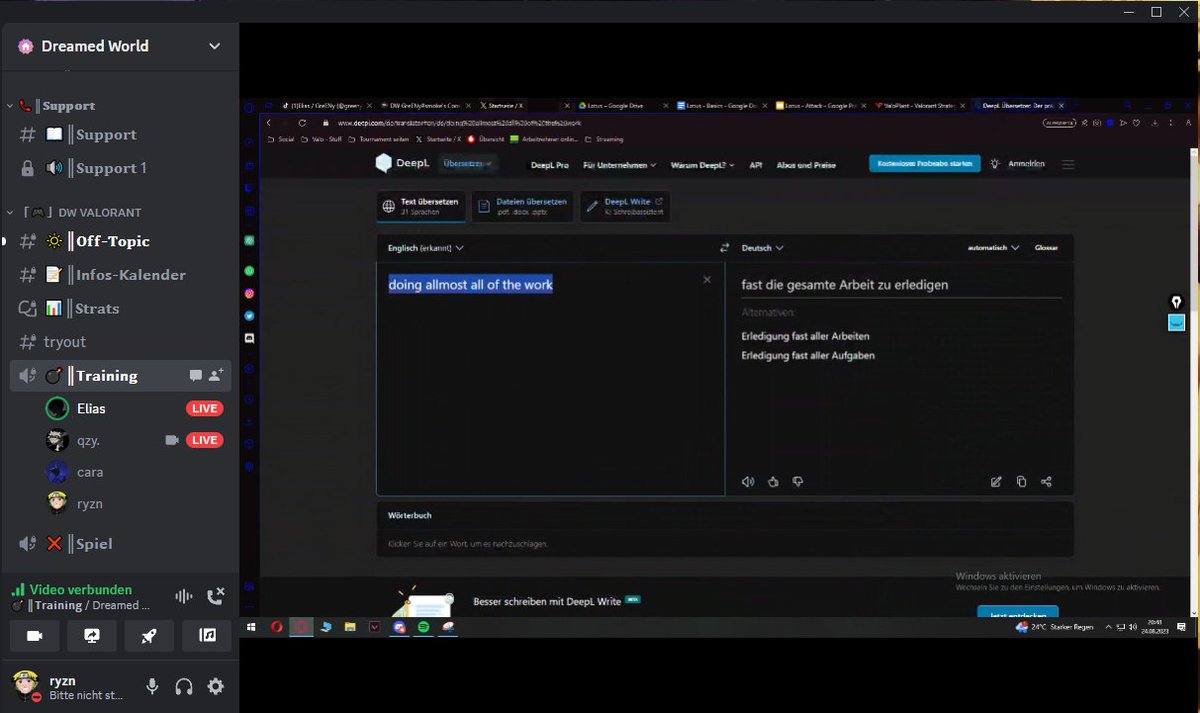Open the Streaming bookmark folder

604,139
